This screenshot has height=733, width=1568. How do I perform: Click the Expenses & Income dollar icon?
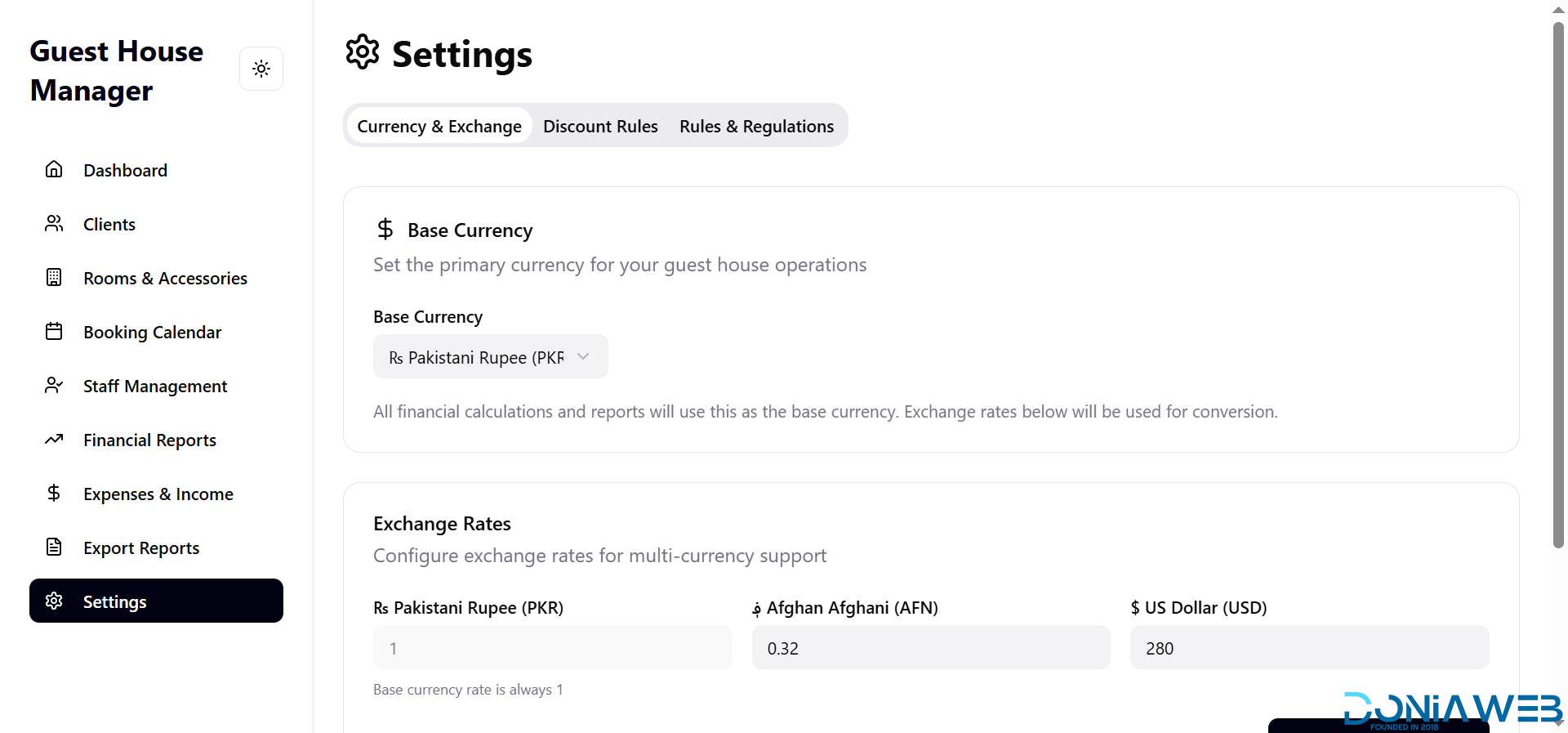[54, 493]
